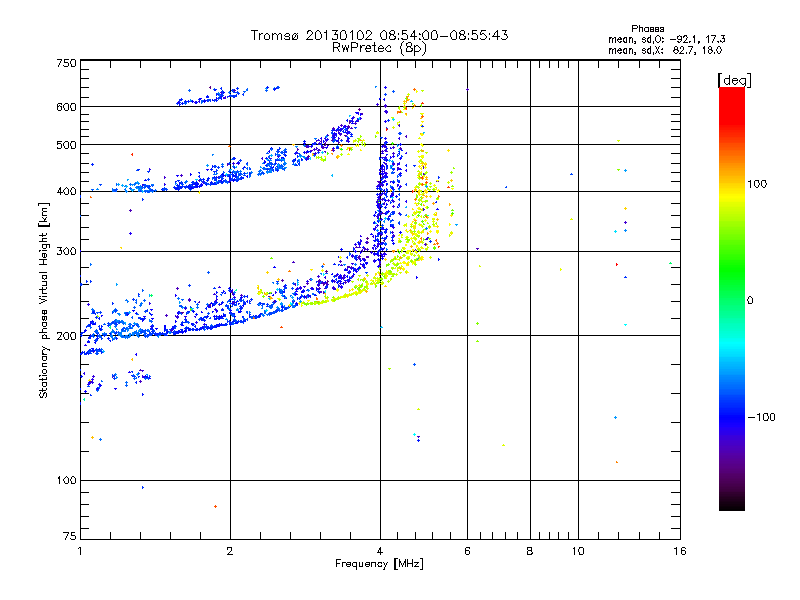Screen dimensions: 800x600
Task: Click the 'mean, sd,O: -92.1, 17.3' statistic
Action: (x=666, y=39)
